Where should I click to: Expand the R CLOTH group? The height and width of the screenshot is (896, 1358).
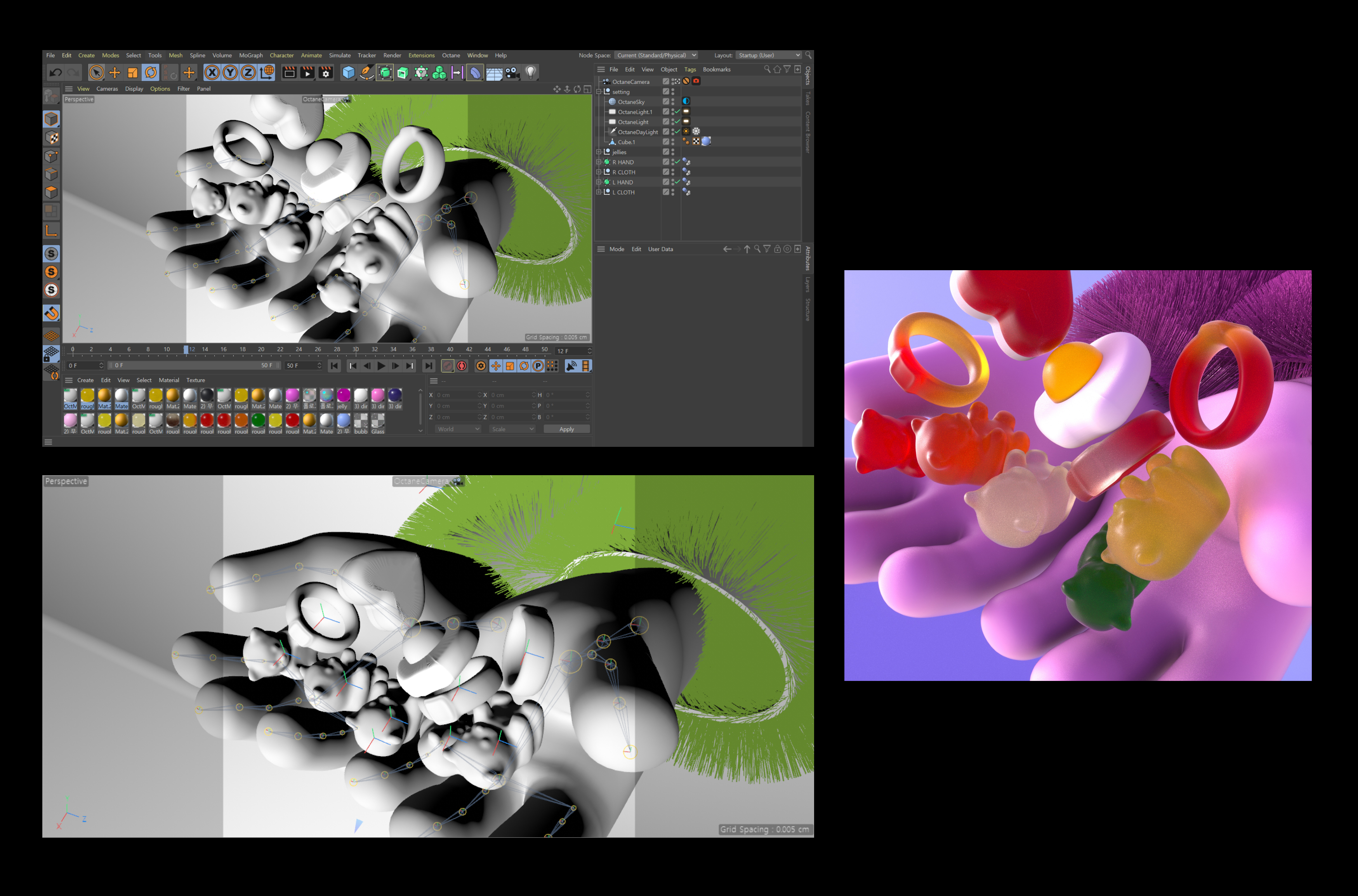[x=599, y=172]
